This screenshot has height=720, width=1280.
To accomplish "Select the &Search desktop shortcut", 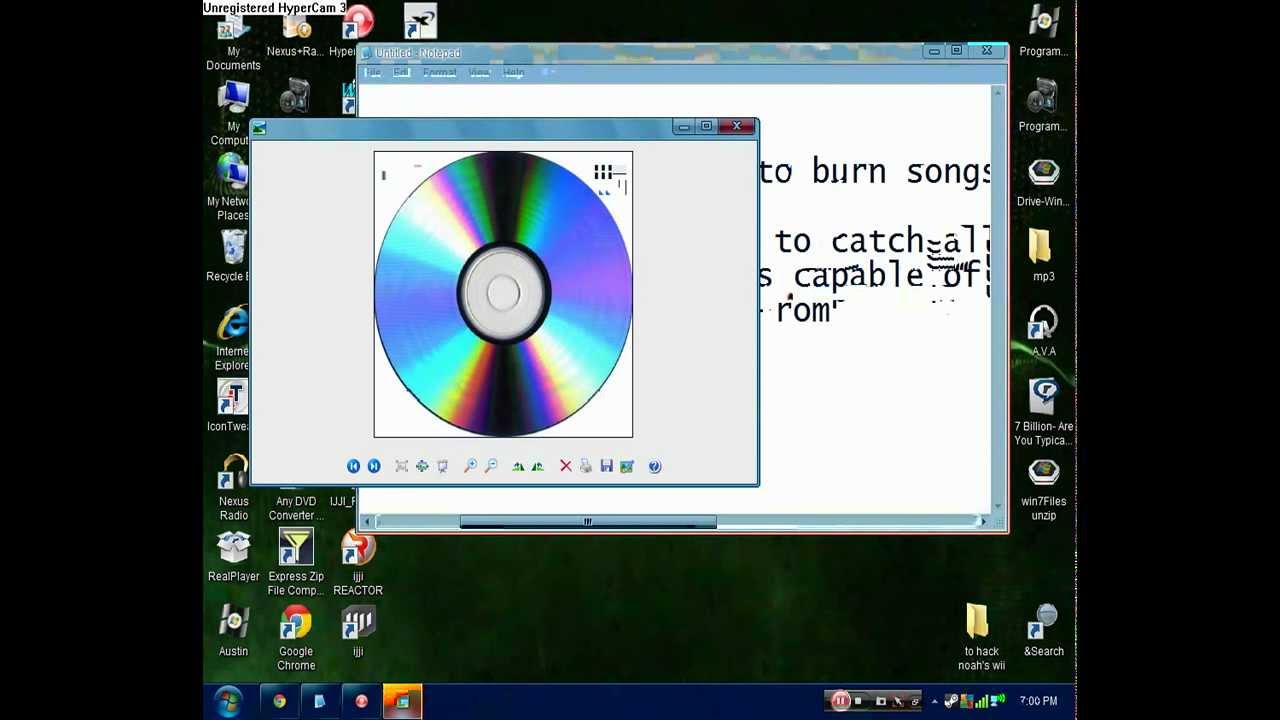I will (1043, 632).
